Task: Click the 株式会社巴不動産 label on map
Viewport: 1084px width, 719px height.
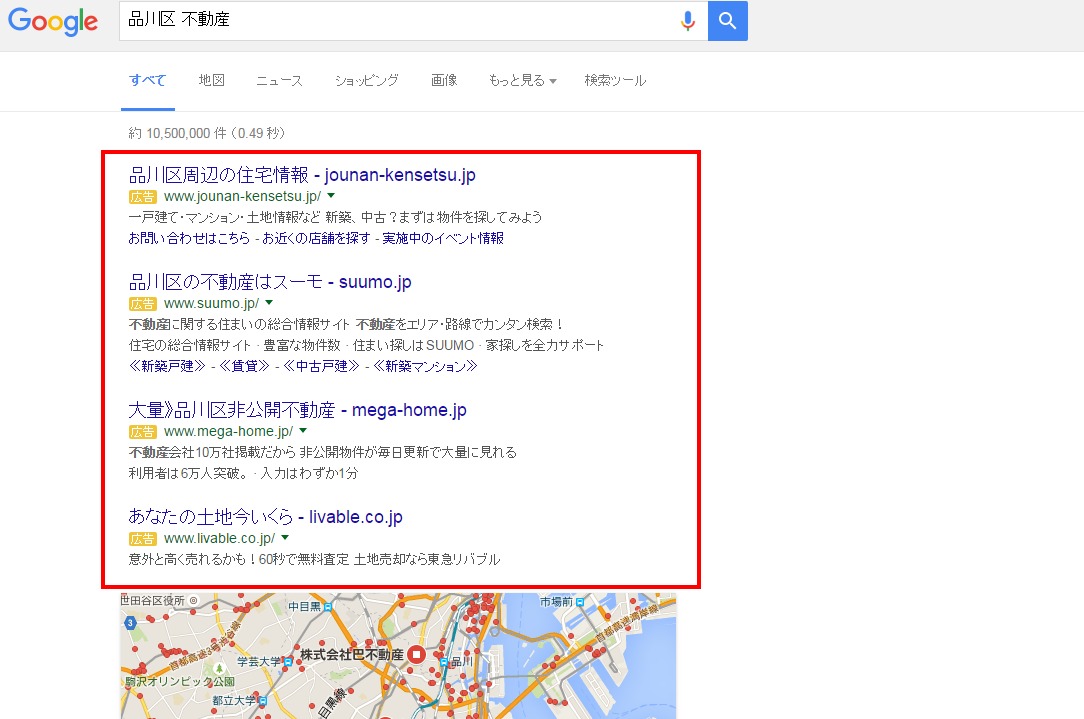Action: pos(352,654)
